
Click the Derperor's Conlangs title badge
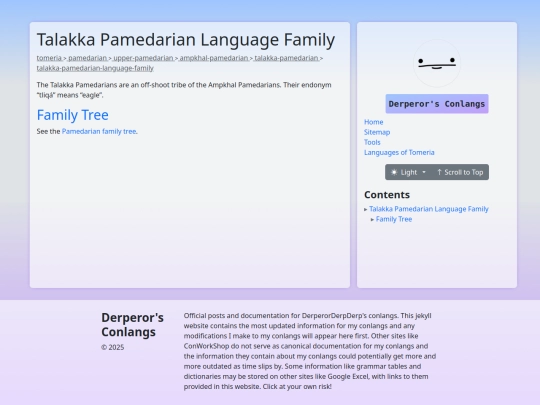437,104
